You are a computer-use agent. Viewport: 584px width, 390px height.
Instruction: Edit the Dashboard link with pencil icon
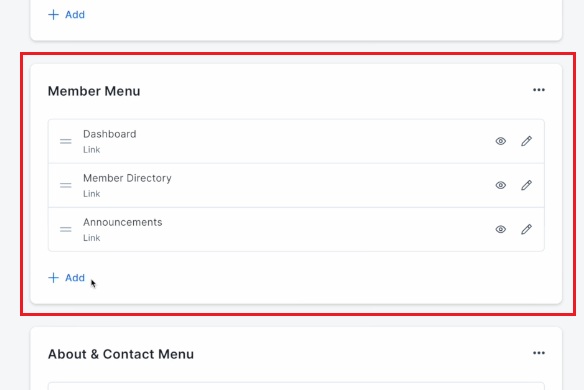(x=526, y=141)
